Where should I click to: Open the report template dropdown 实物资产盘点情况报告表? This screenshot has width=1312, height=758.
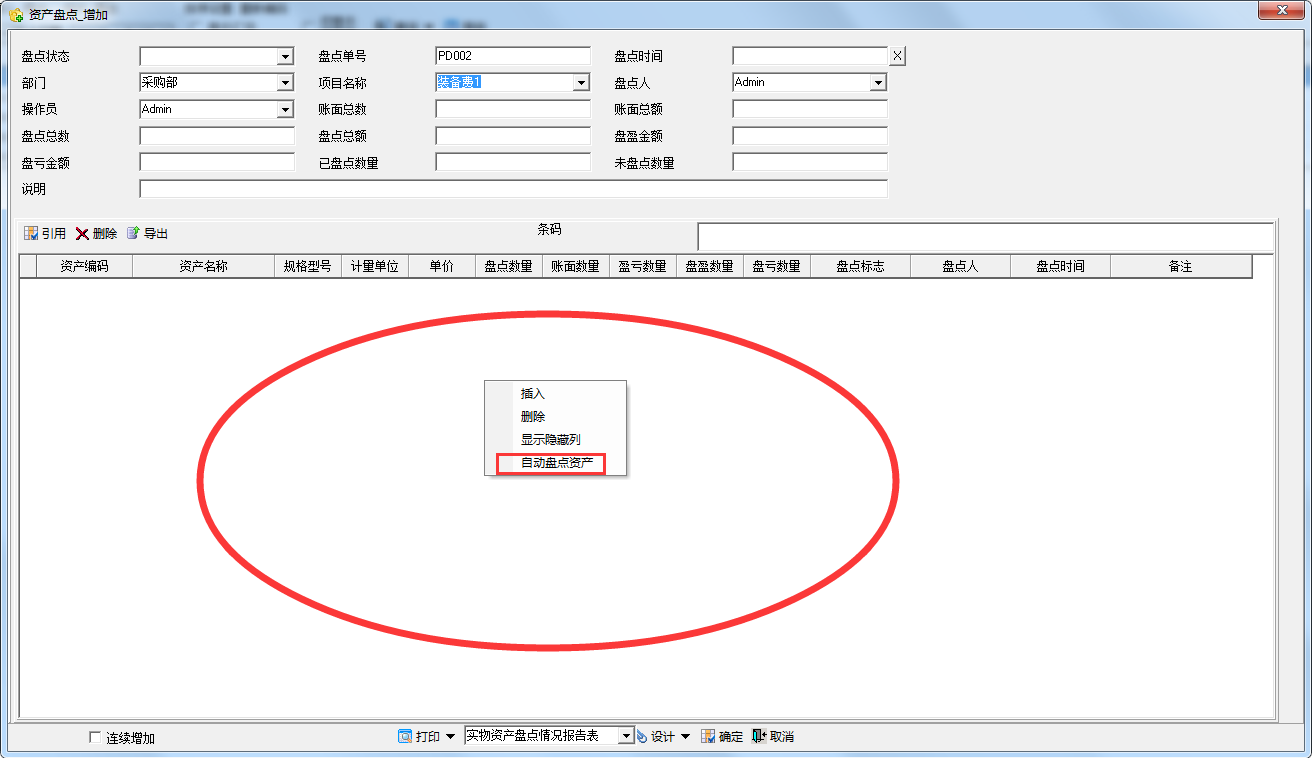(626, 737)
